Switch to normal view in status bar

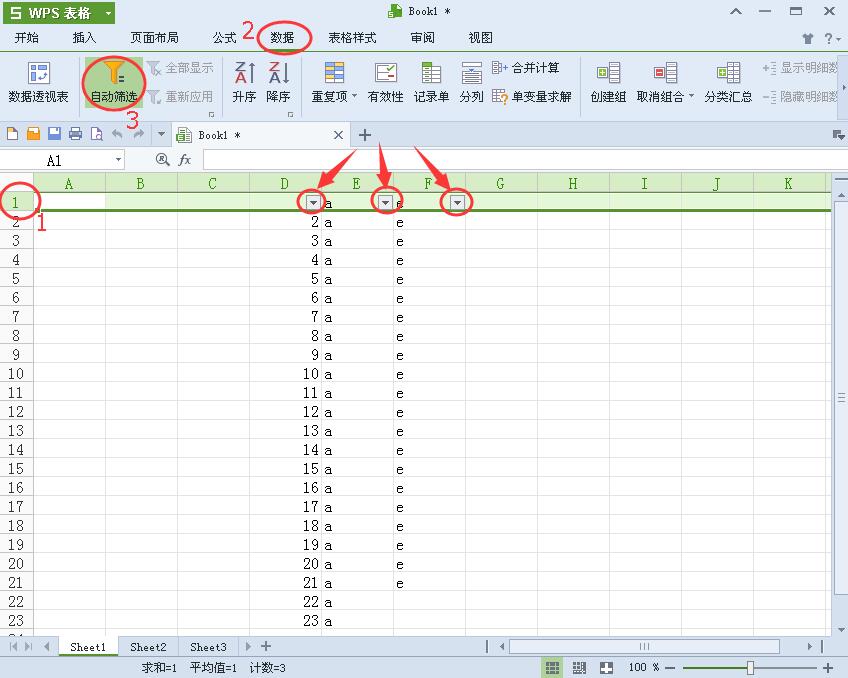tap(552, 668)
